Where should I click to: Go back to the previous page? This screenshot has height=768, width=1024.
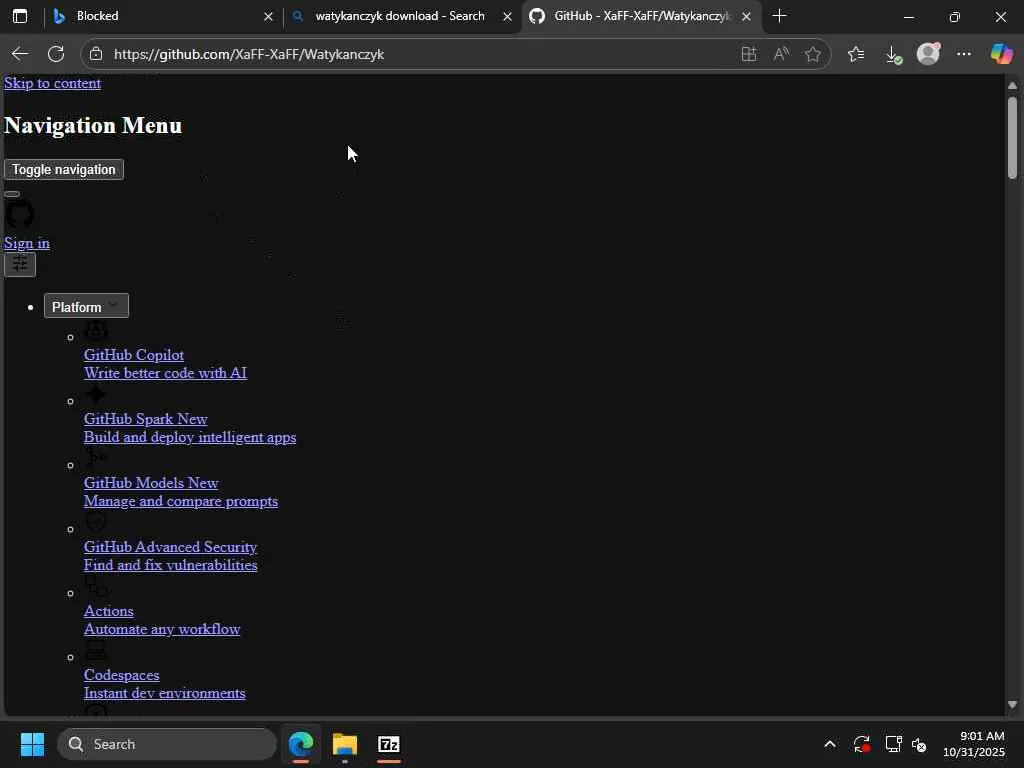[20, 54]
